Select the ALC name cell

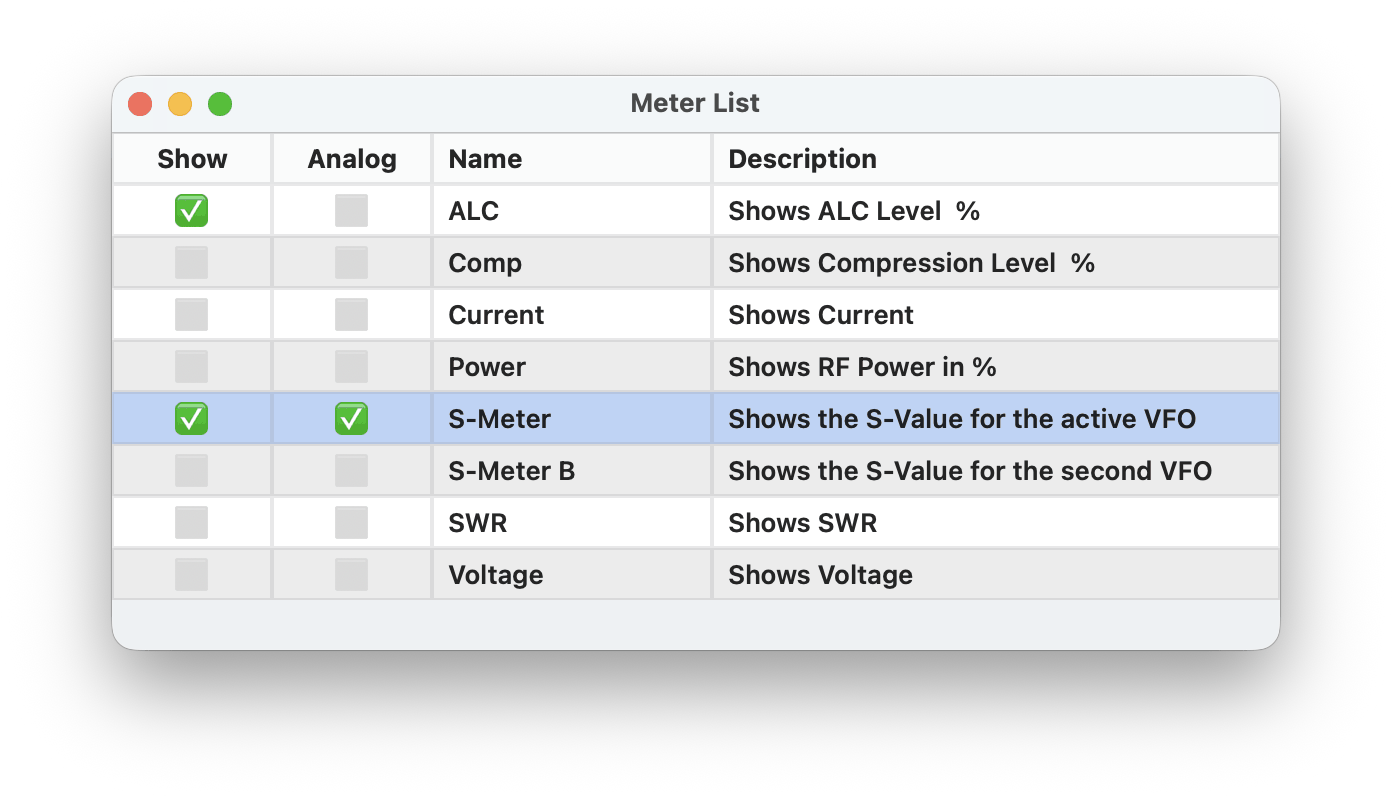pos(572,211)
